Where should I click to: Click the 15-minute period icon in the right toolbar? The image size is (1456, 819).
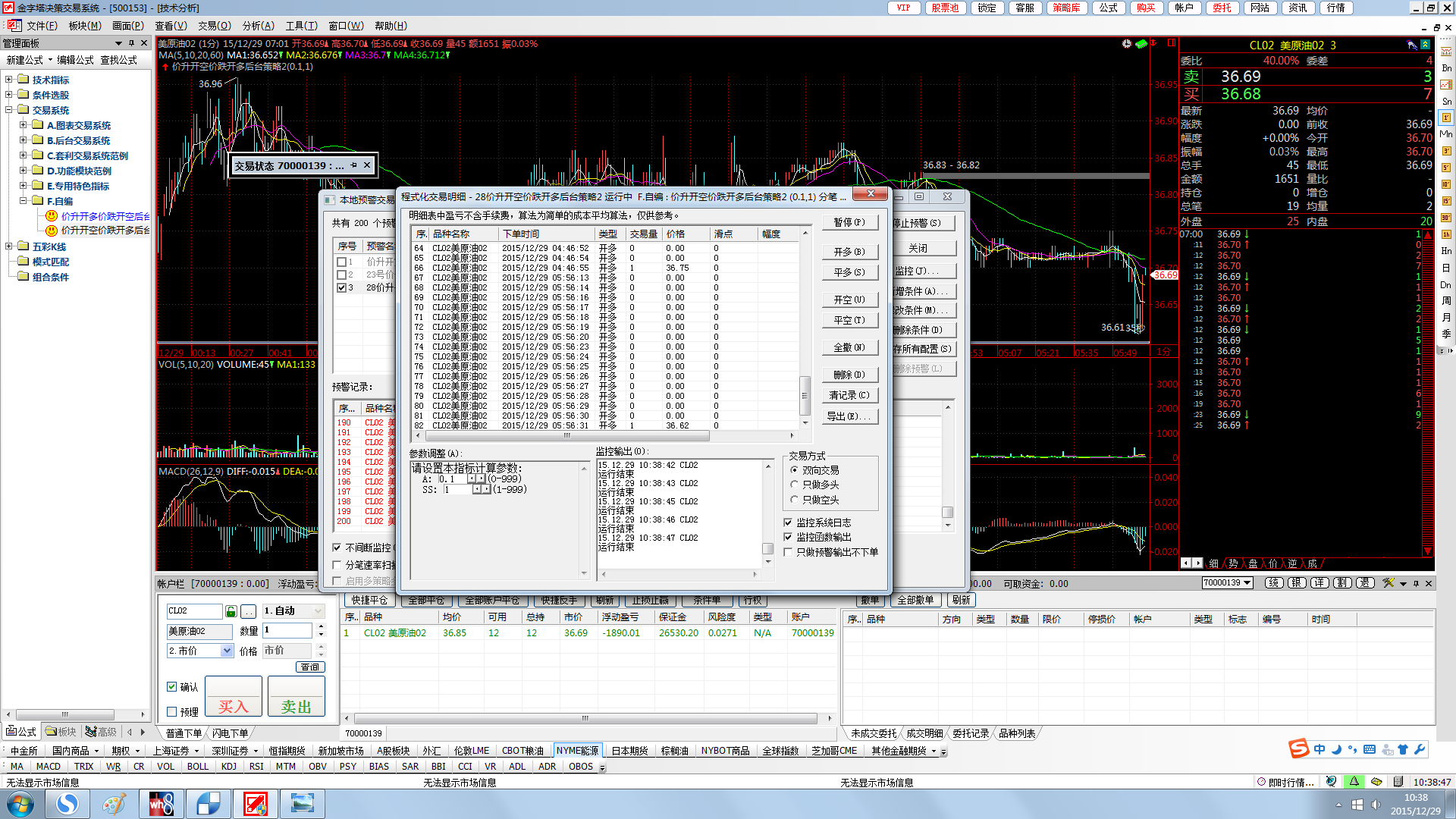pyautogui.click(x=1446, y=201)
